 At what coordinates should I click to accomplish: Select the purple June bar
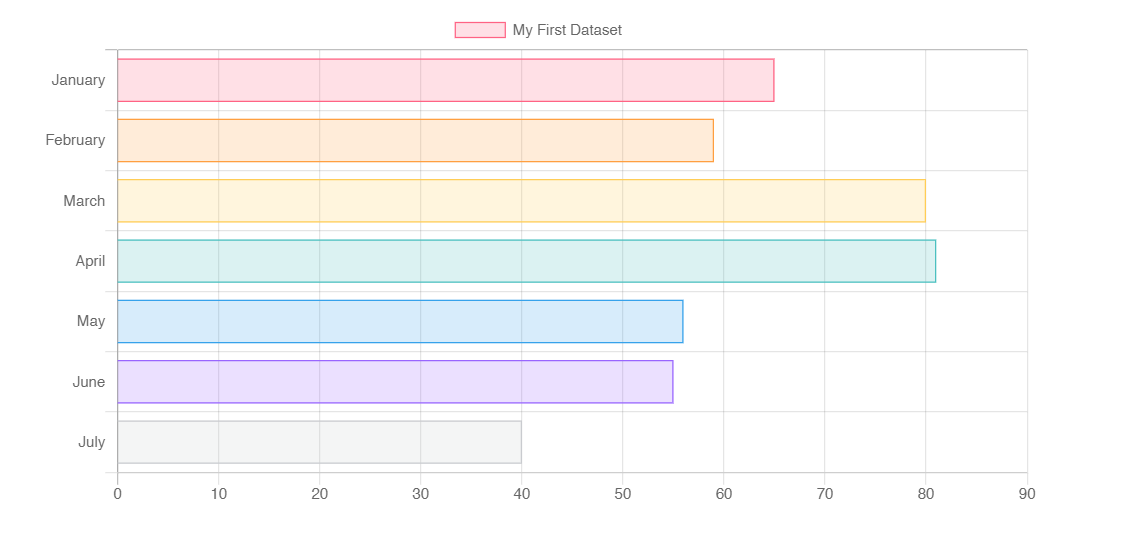tap(395, 381)
